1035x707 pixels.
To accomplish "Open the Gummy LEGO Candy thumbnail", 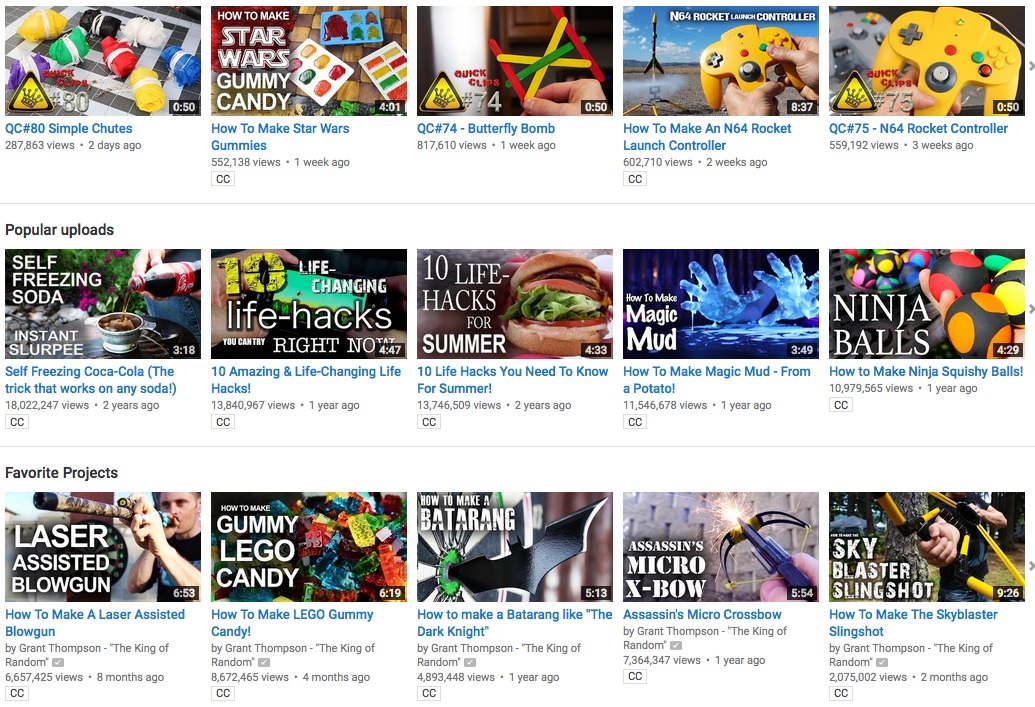I will click(x=309, y=547).
